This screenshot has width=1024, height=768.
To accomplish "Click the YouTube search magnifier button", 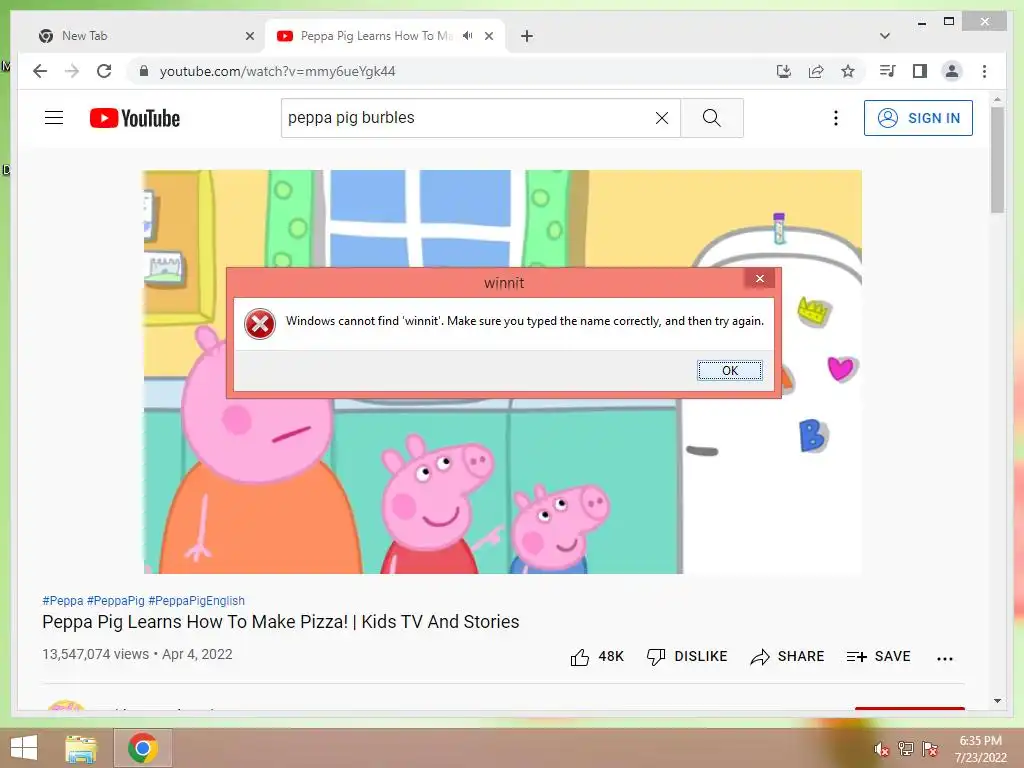I will 712,118.
